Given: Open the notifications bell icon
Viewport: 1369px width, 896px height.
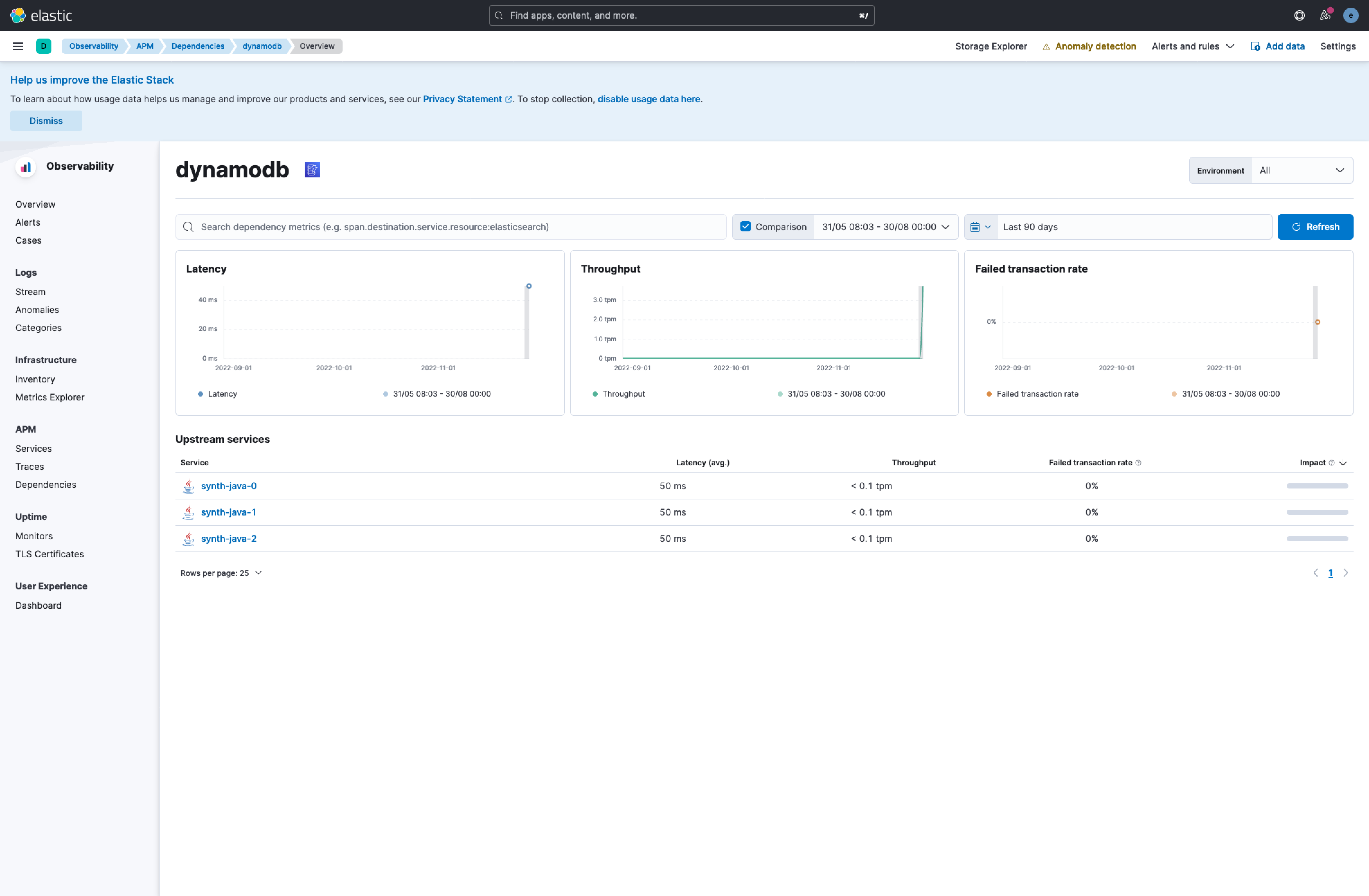Looking at the screenshot, I should coord(1325,15).
